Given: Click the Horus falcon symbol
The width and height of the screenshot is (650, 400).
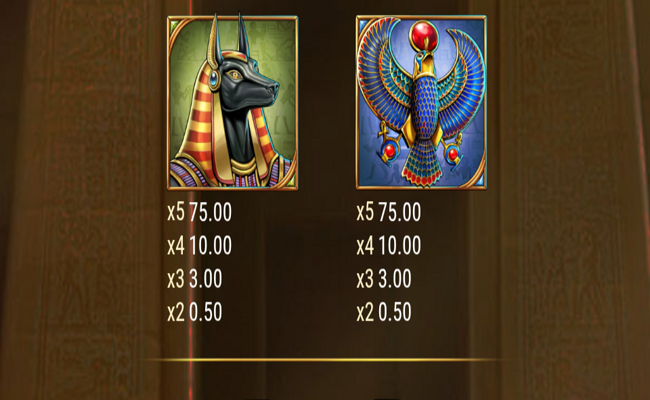Looking at the screenshot, I should click(x=421, y=103).
